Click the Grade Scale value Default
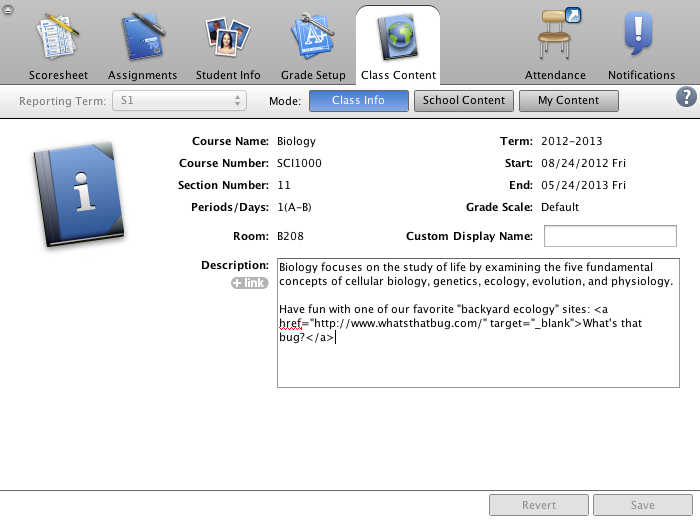The height and width of the screenshot is (520, 700). 560,207
